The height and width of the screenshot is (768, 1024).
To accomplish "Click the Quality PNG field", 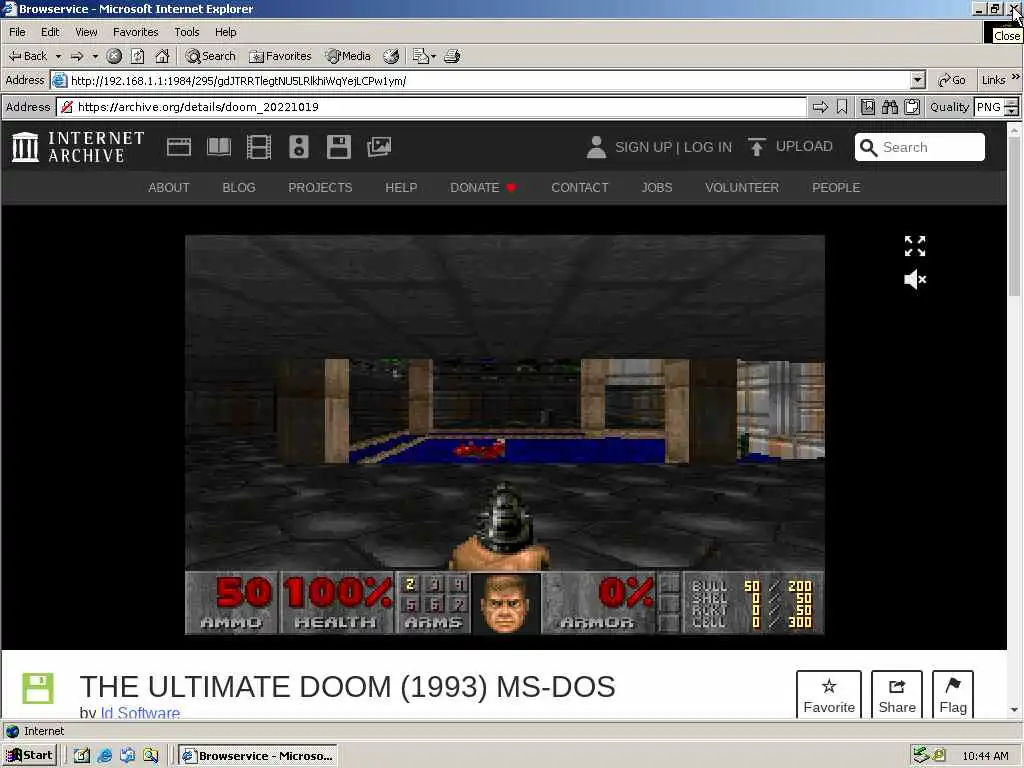I will (989, 107).
